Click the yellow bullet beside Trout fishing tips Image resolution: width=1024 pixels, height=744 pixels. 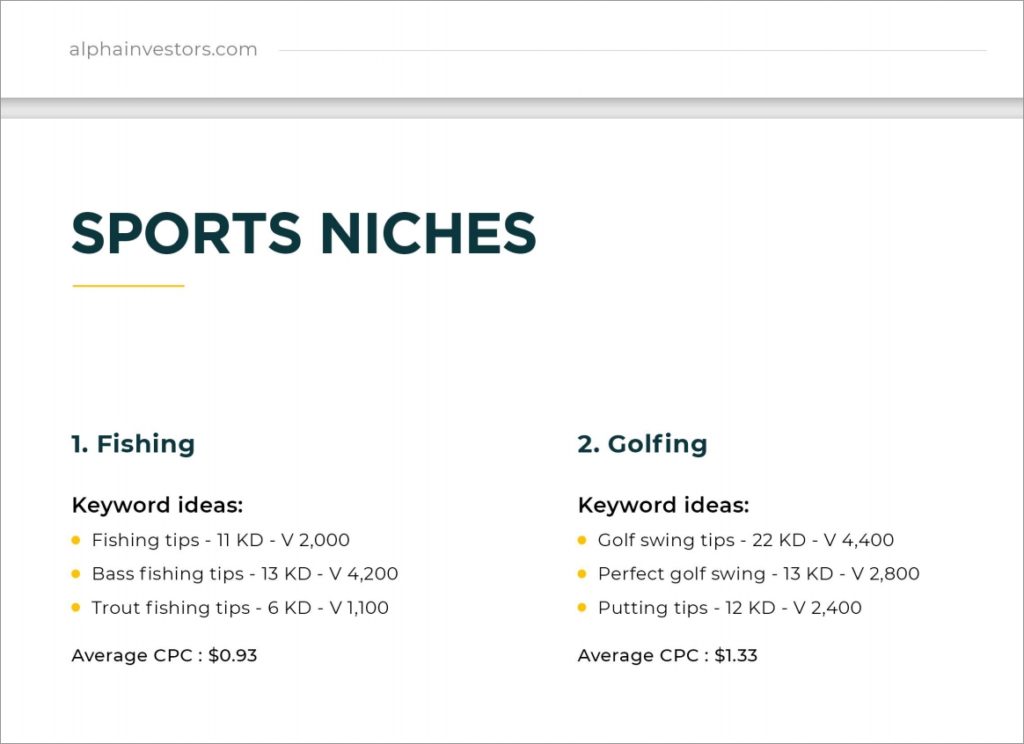coord(76,608)
